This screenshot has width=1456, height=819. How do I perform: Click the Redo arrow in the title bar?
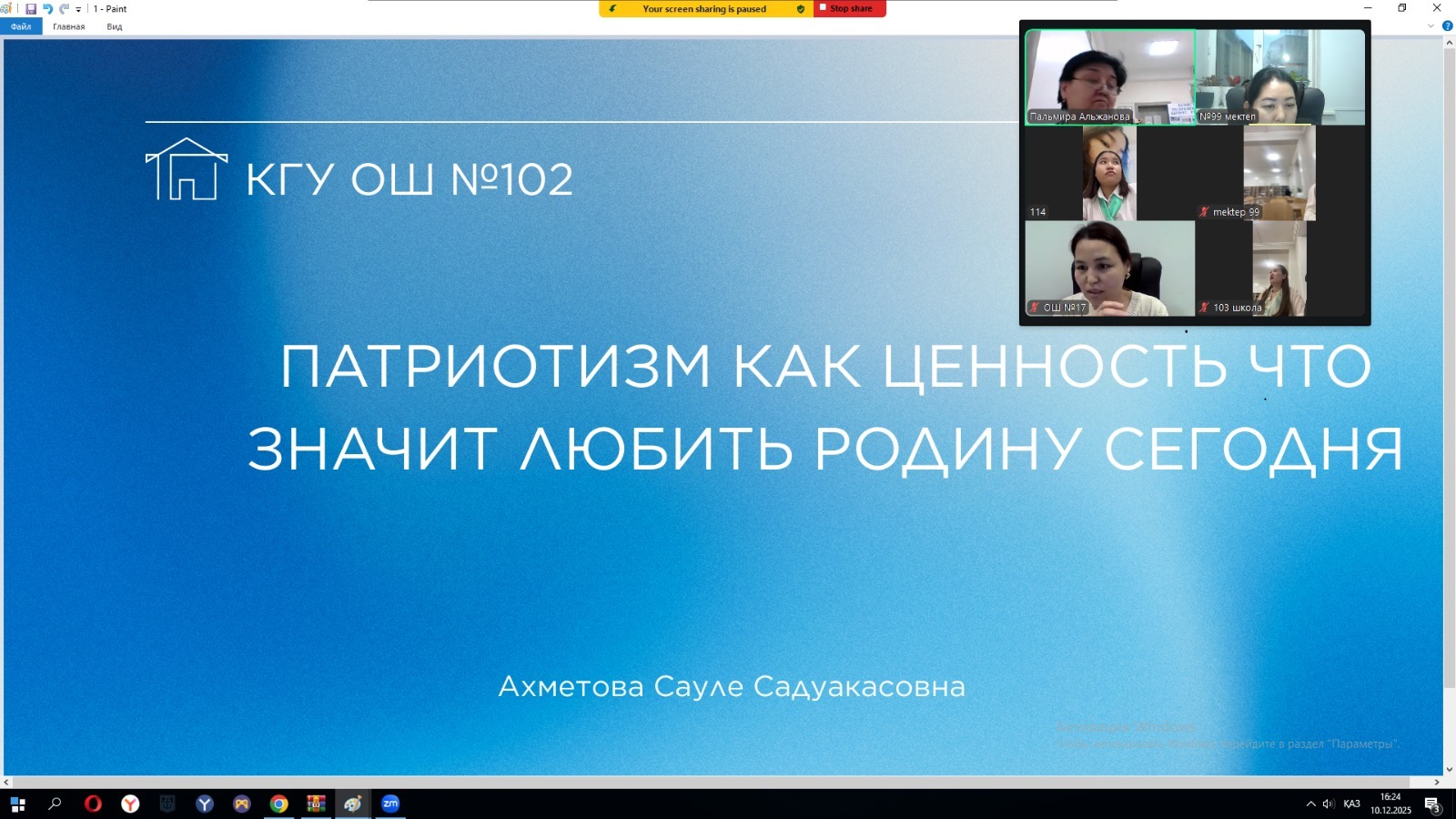64,9
